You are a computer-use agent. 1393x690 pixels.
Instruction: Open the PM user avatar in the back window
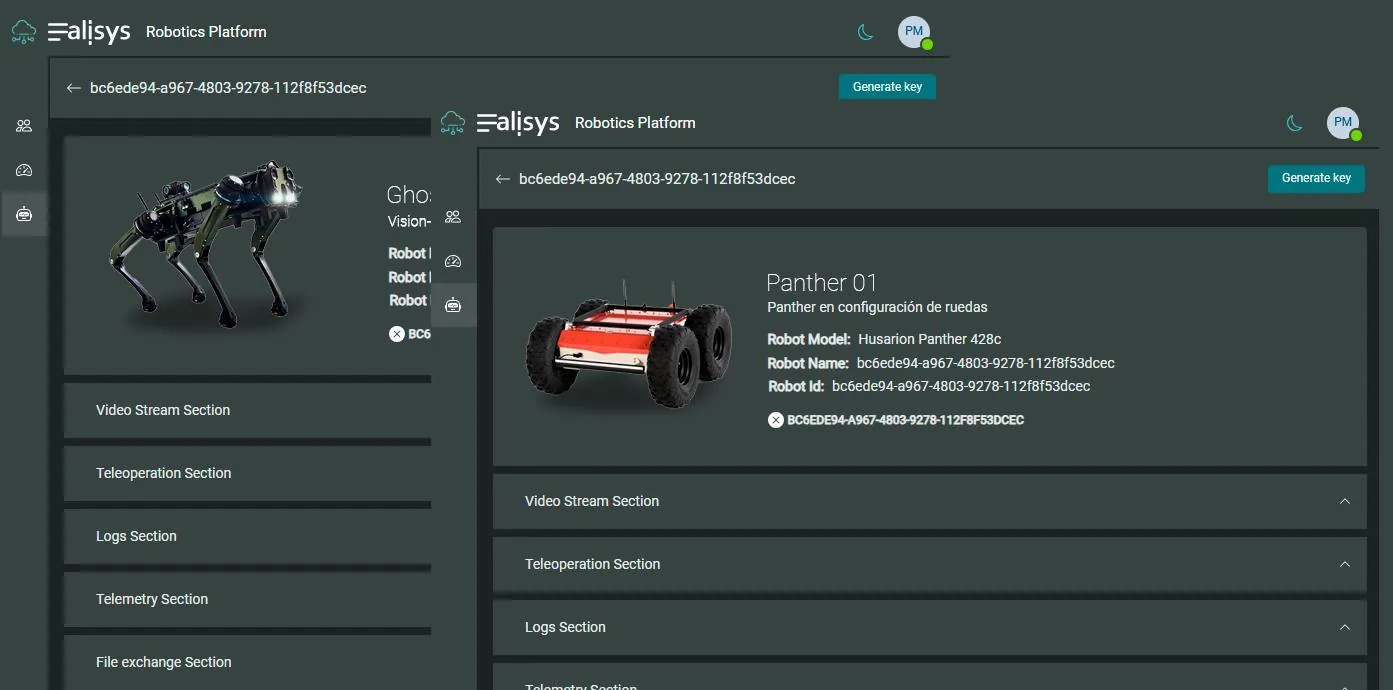tap(914, 32)
